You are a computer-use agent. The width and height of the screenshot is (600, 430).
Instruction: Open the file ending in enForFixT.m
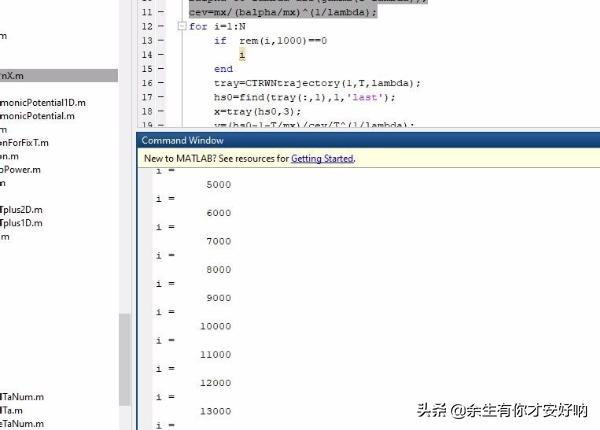point(24,143)
